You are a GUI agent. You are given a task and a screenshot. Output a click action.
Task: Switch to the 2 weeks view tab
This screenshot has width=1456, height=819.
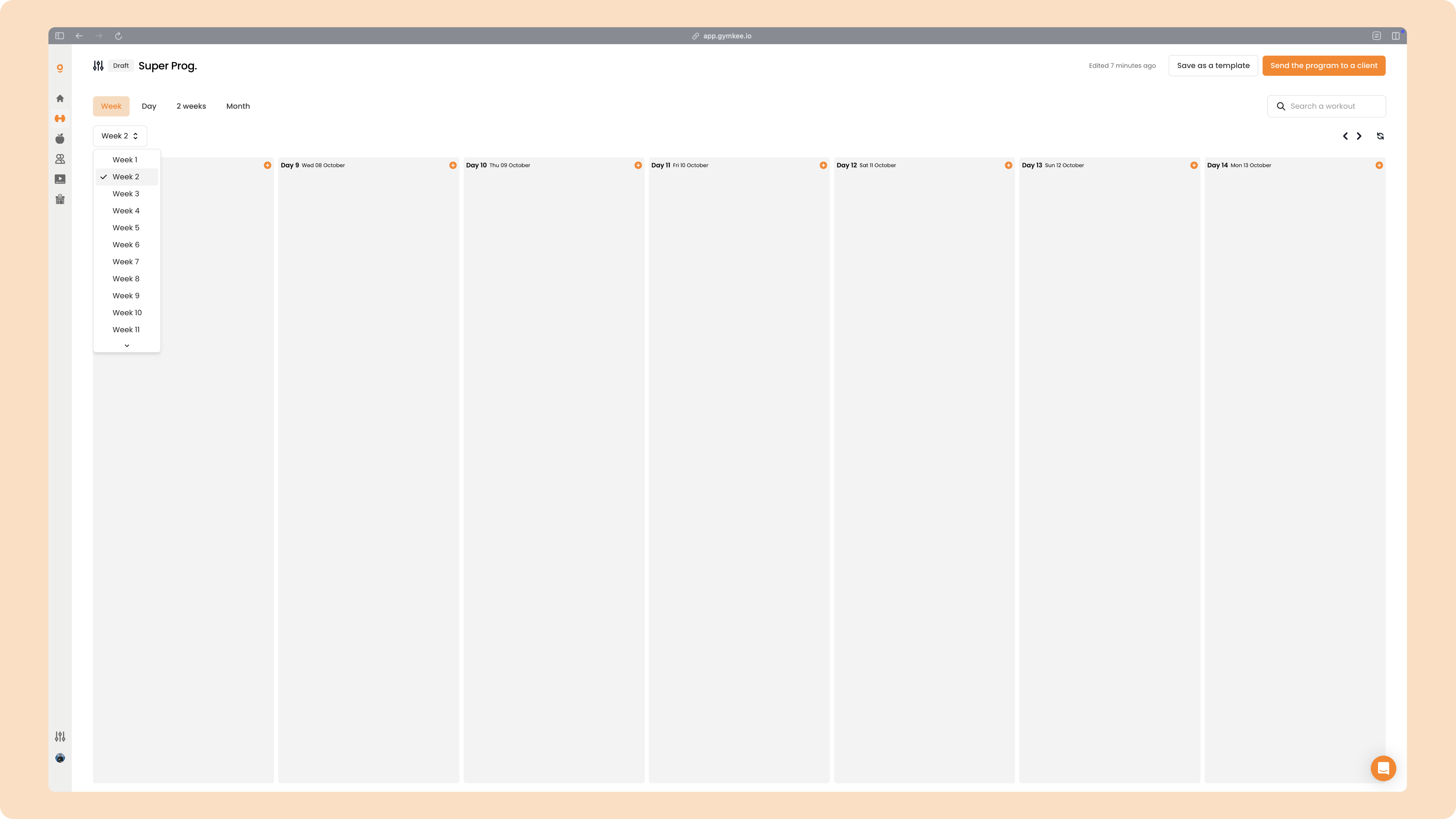[191, 106]
